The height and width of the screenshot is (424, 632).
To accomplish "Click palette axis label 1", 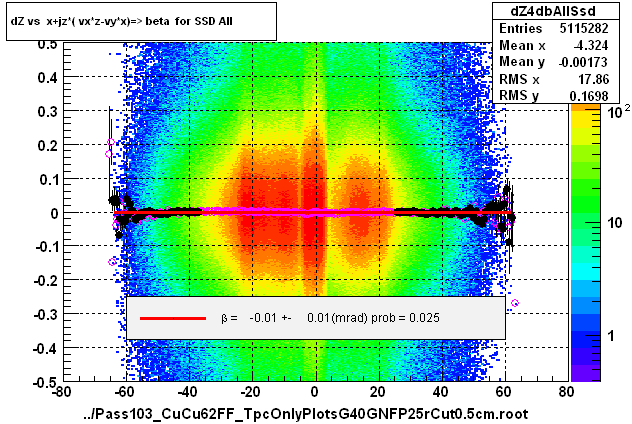I will pyautogui.click(x=611, y=336).
